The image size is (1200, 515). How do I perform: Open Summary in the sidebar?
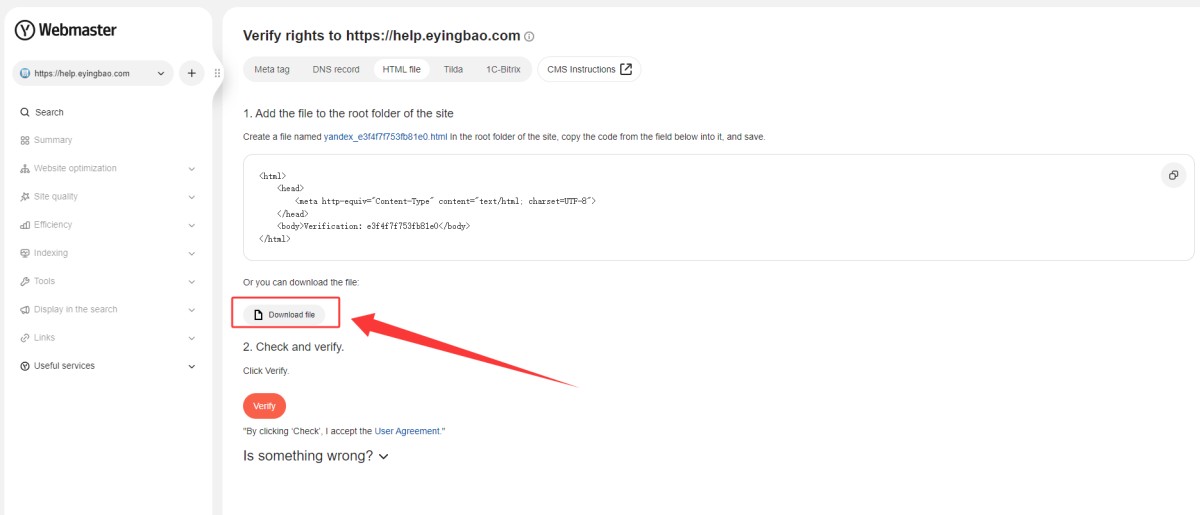coord(53,140)
